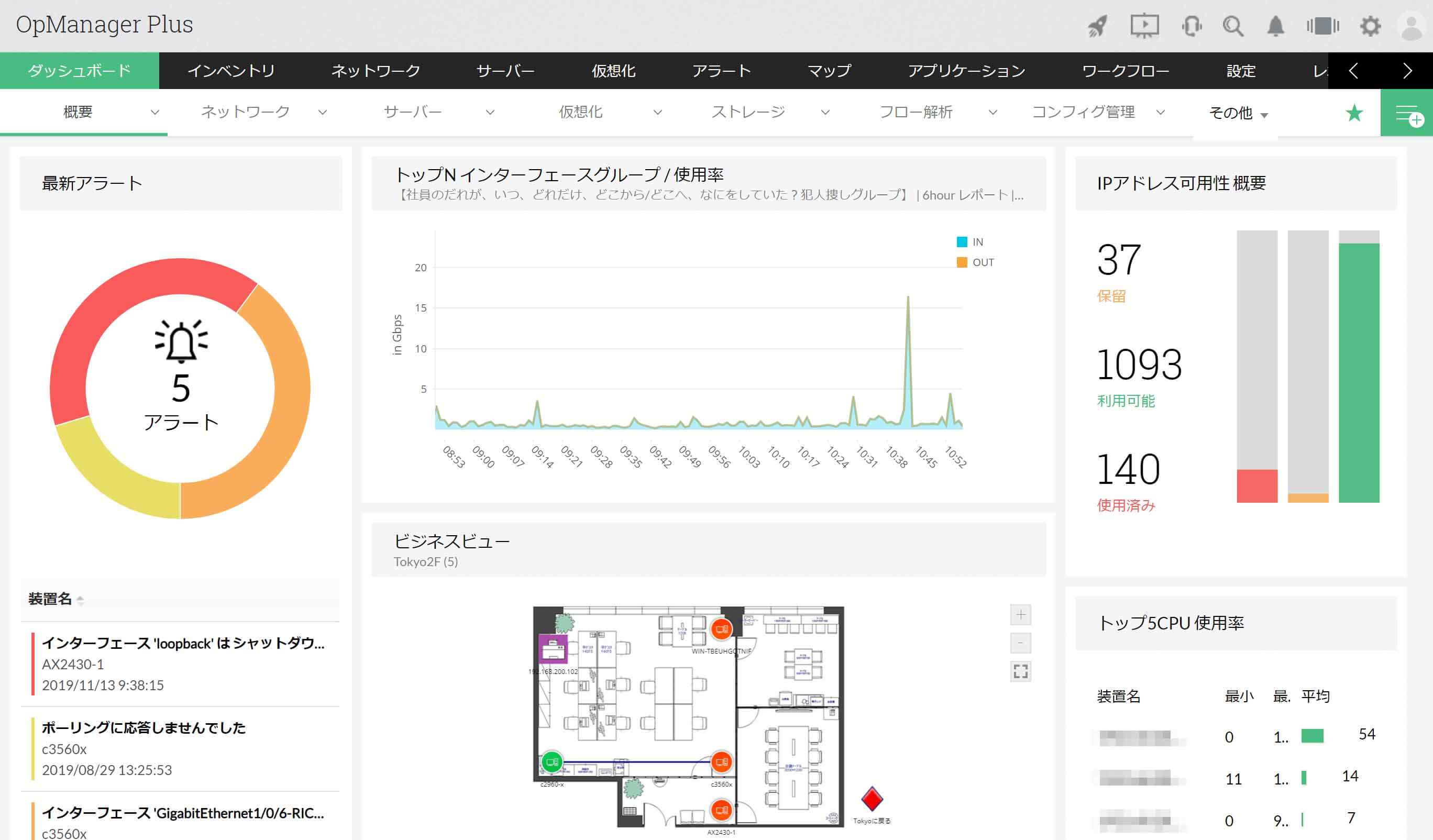
Task: Open the ダッシュボード main tab
Action: click(x=80, y=71)
